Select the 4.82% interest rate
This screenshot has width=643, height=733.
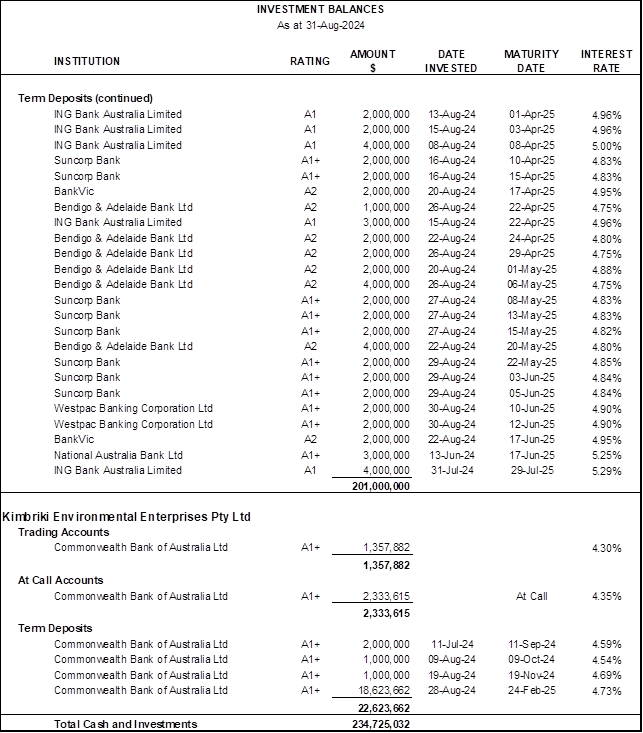pyautogui.click(x=607, y=331)
